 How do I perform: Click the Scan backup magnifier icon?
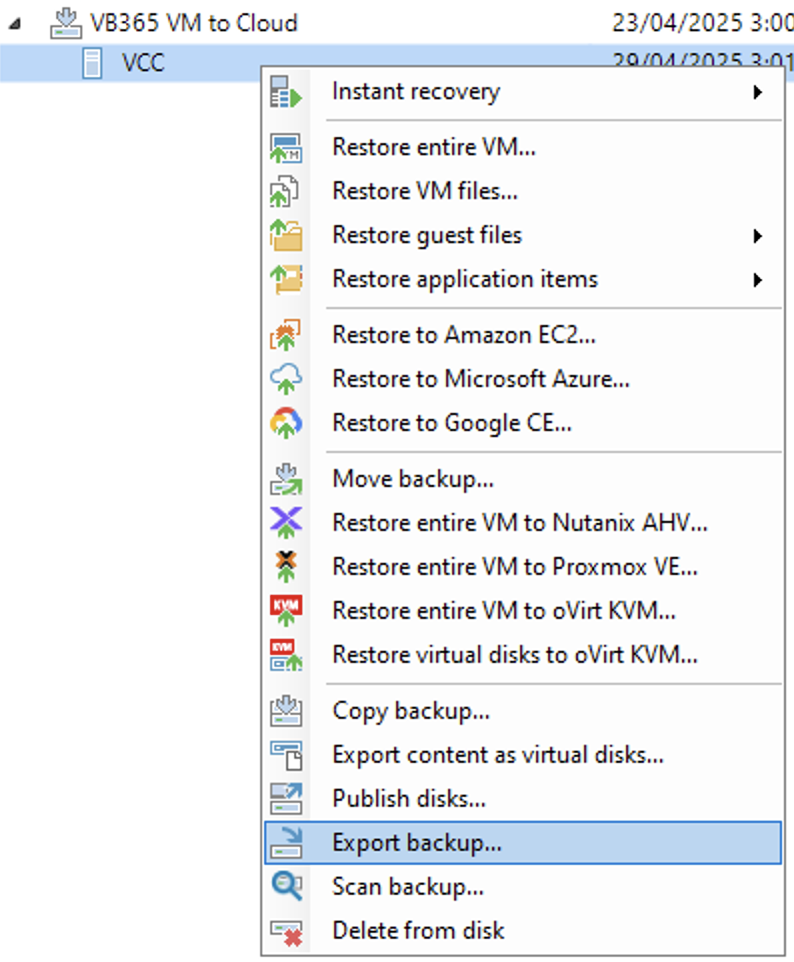[x=286, y=886]
